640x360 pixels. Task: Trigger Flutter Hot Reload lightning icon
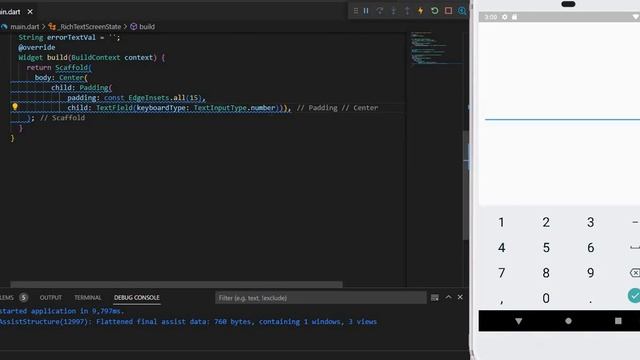click(x=421, y=11)
